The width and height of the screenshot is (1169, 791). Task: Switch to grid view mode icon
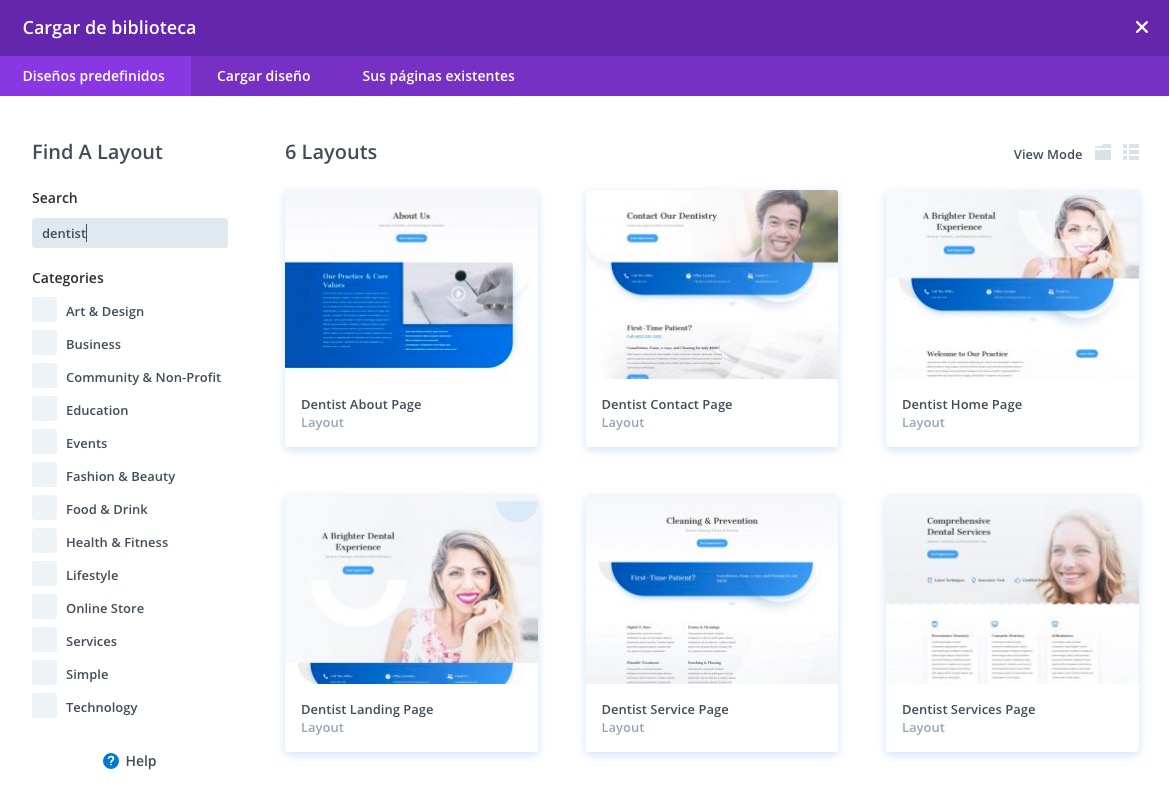coord(1103,153)
